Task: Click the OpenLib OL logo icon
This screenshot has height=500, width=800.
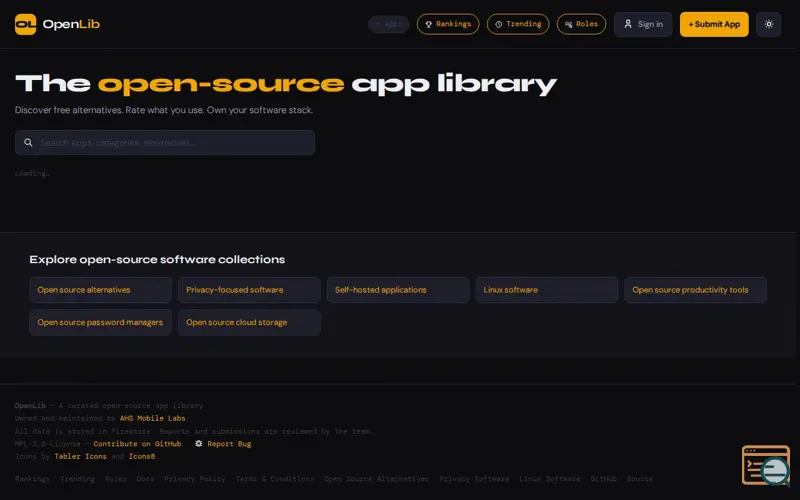Action: pos(26,24)
